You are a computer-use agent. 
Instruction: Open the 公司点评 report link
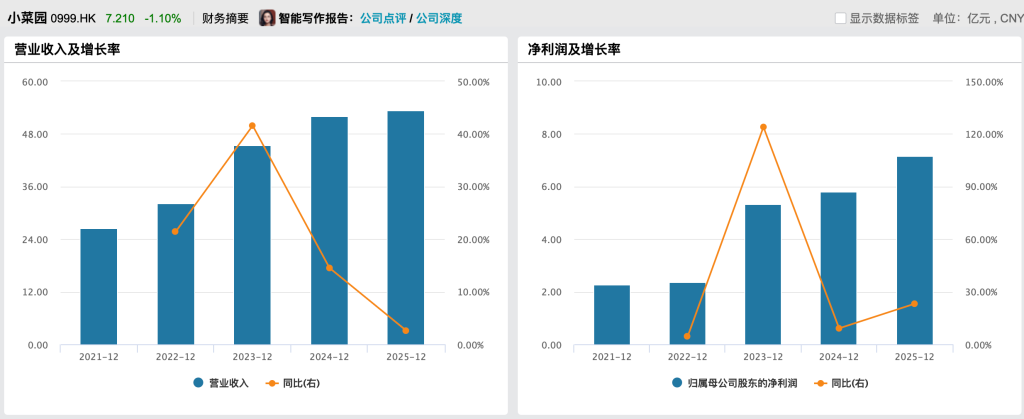tap(382, 18)
